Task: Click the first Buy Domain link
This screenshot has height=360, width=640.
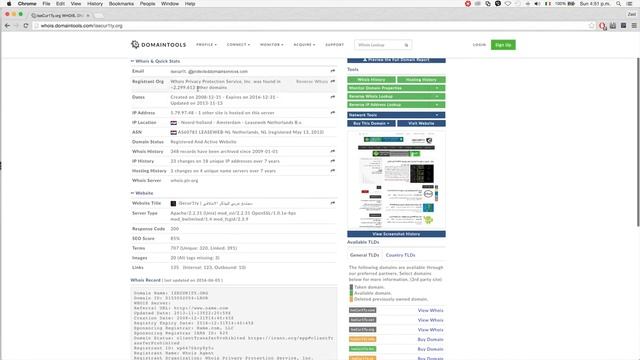Action: 430,340
